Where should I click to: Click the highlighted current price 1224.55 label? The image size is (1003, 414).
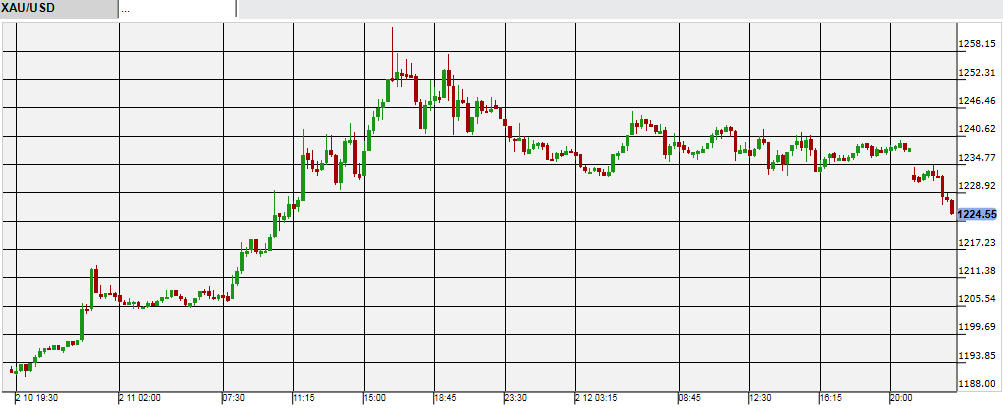[977, 214]
